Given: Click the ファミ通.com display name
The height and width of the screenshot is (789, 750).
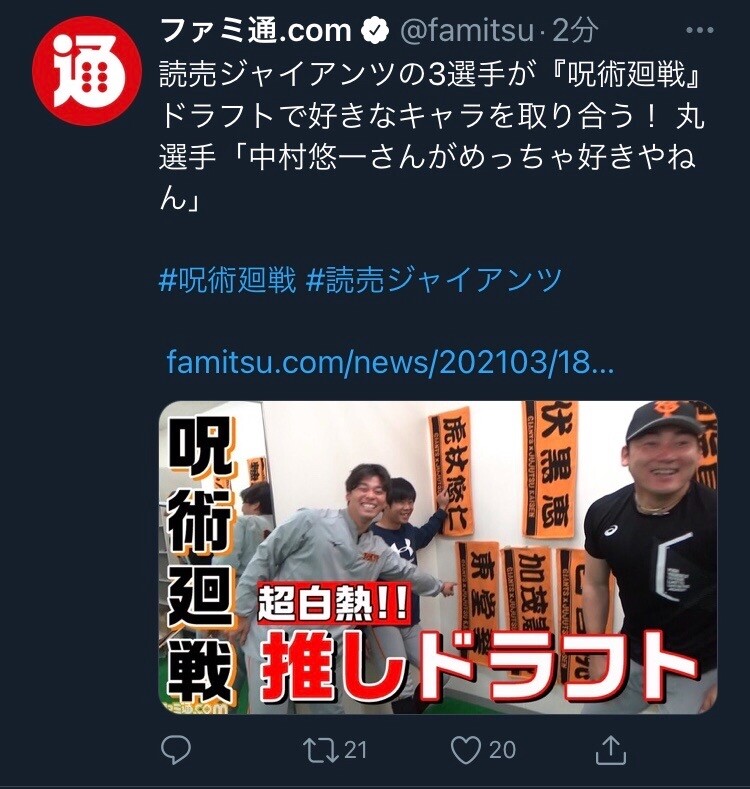Looking at the screenshot, I should [x=256, y=31].
